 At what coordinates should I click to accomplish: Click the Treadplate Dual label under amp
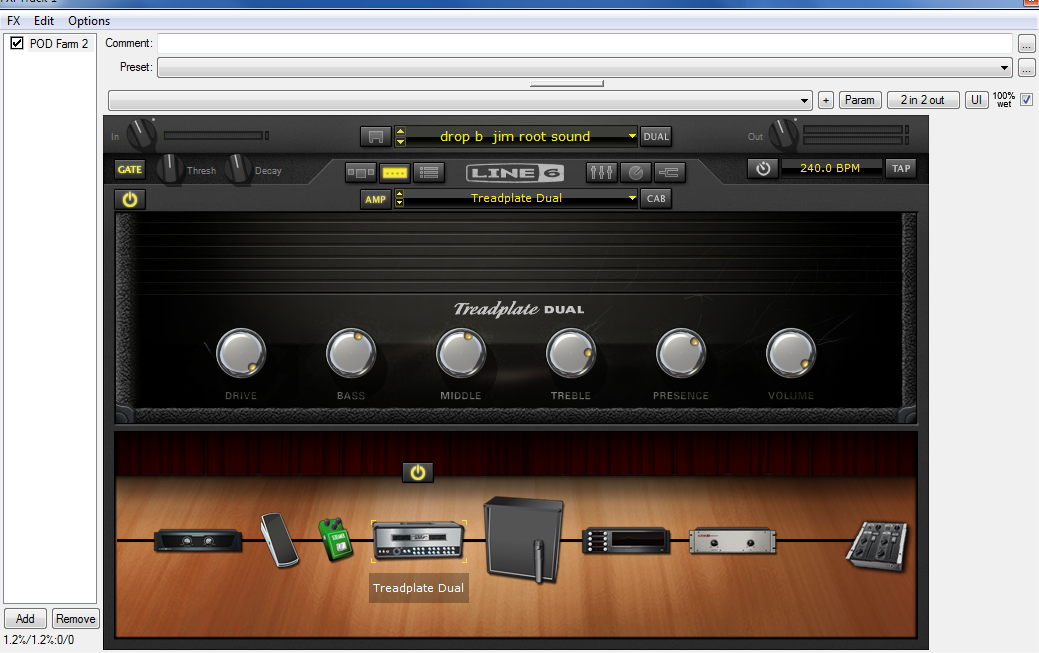[x=419, y=588]
